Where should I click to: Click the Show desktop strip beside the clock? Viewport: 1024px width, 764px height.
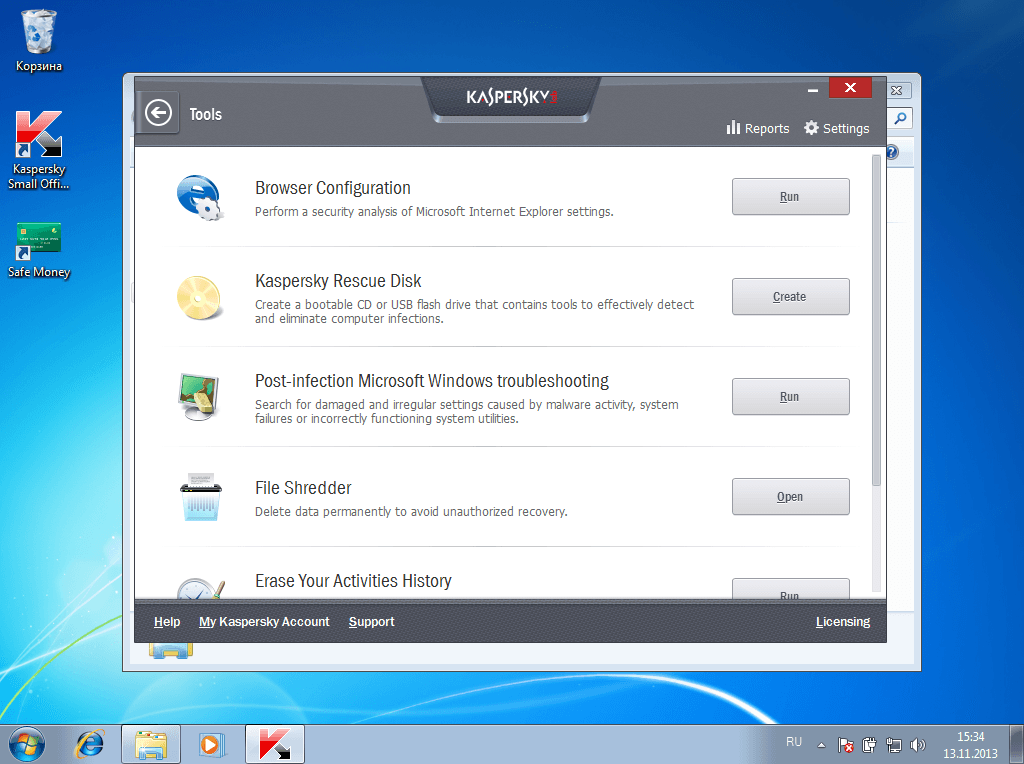point(1019,744)
